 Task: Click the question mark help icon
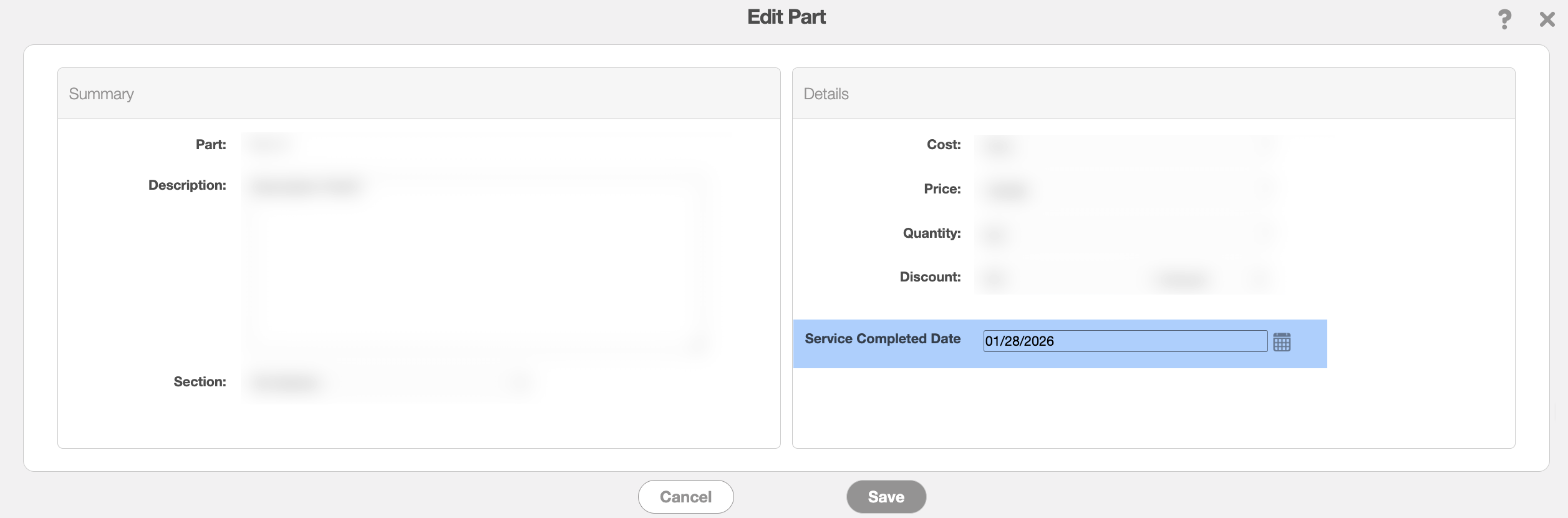coord(1504,19)
